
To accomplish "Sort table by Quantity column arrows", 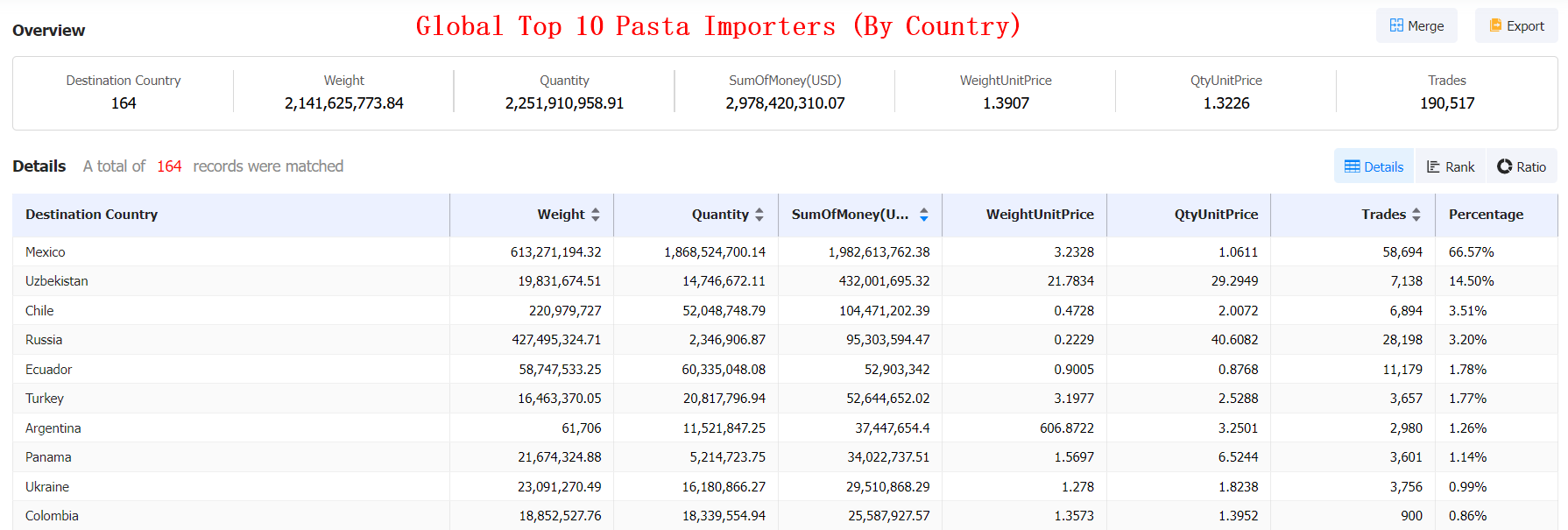I will (759, 215).
